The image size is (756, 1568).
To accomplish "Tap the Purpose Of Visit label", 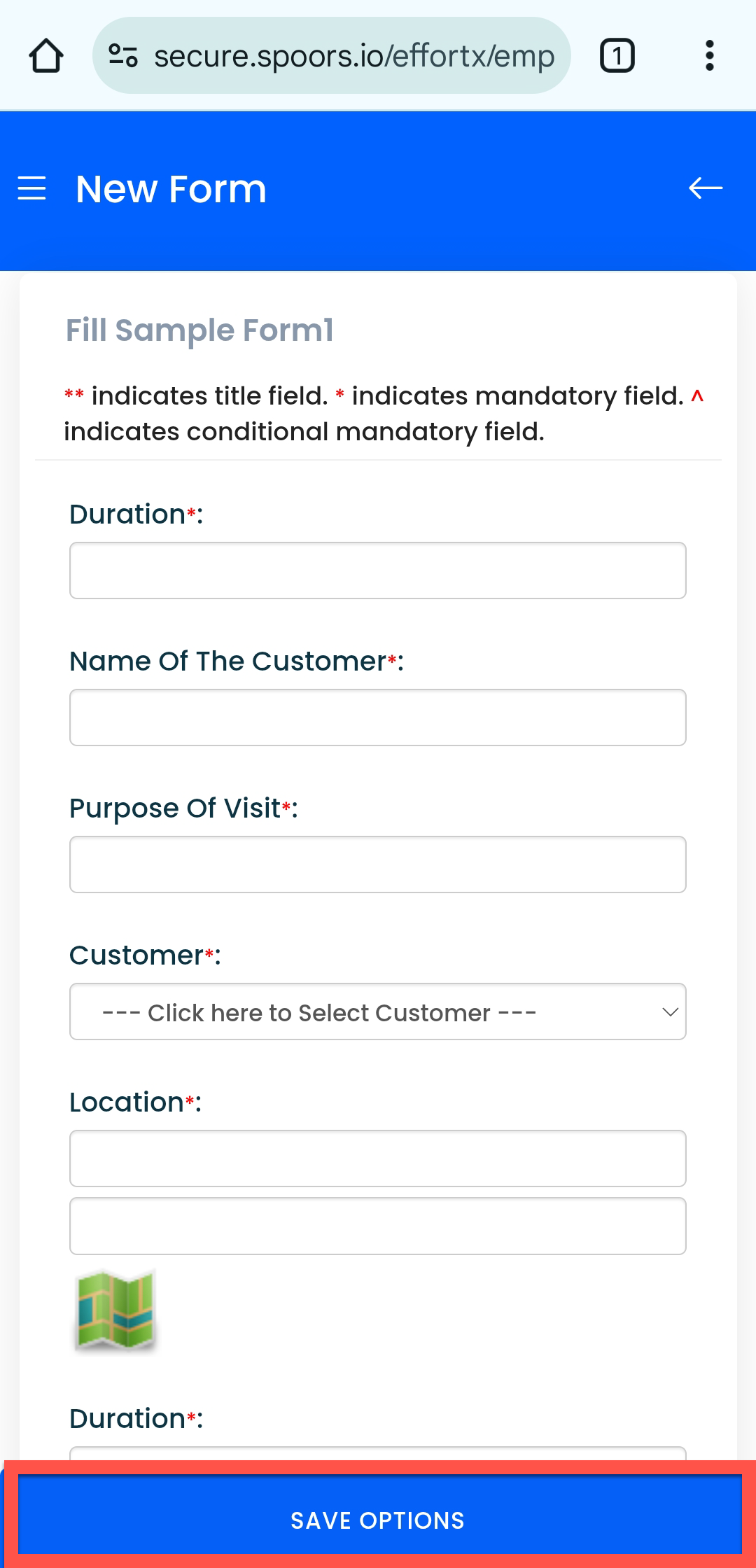I will [175, 808].
